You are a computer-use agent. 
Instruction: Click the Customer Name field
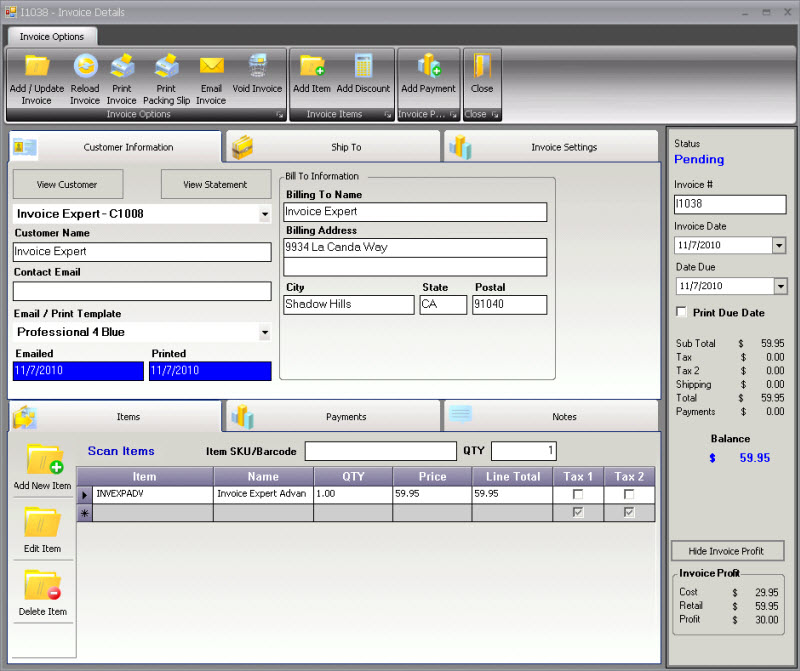(x=142, y=252)
